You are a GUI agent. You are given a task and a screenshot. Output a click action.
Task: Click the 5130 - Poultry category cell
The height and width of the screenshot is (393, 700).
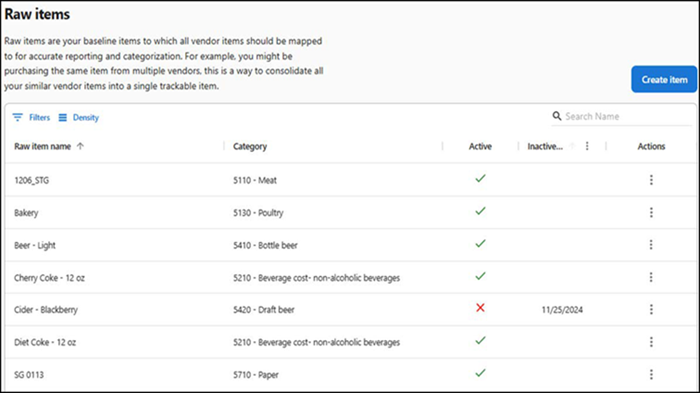(258, 213)
